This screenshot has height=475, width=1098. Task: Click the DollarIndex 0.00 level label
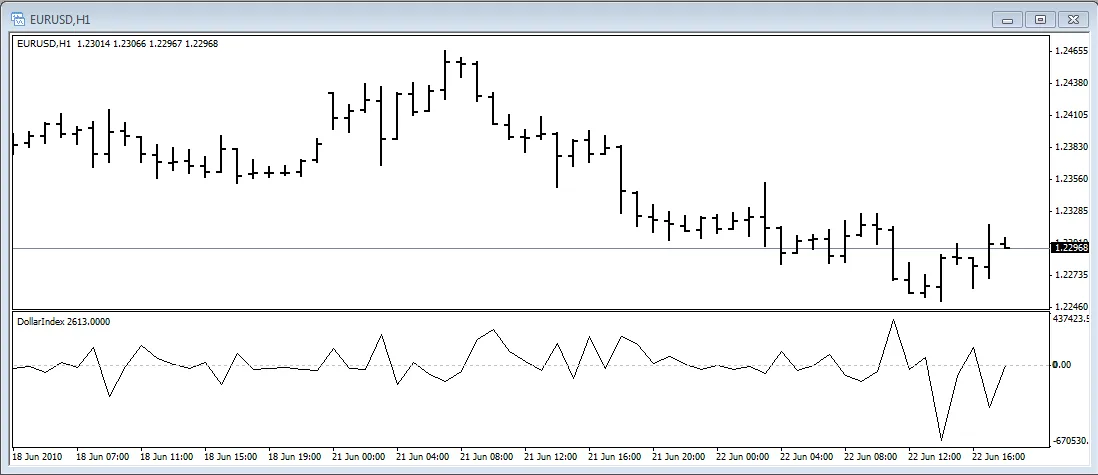pos(1061,365)
